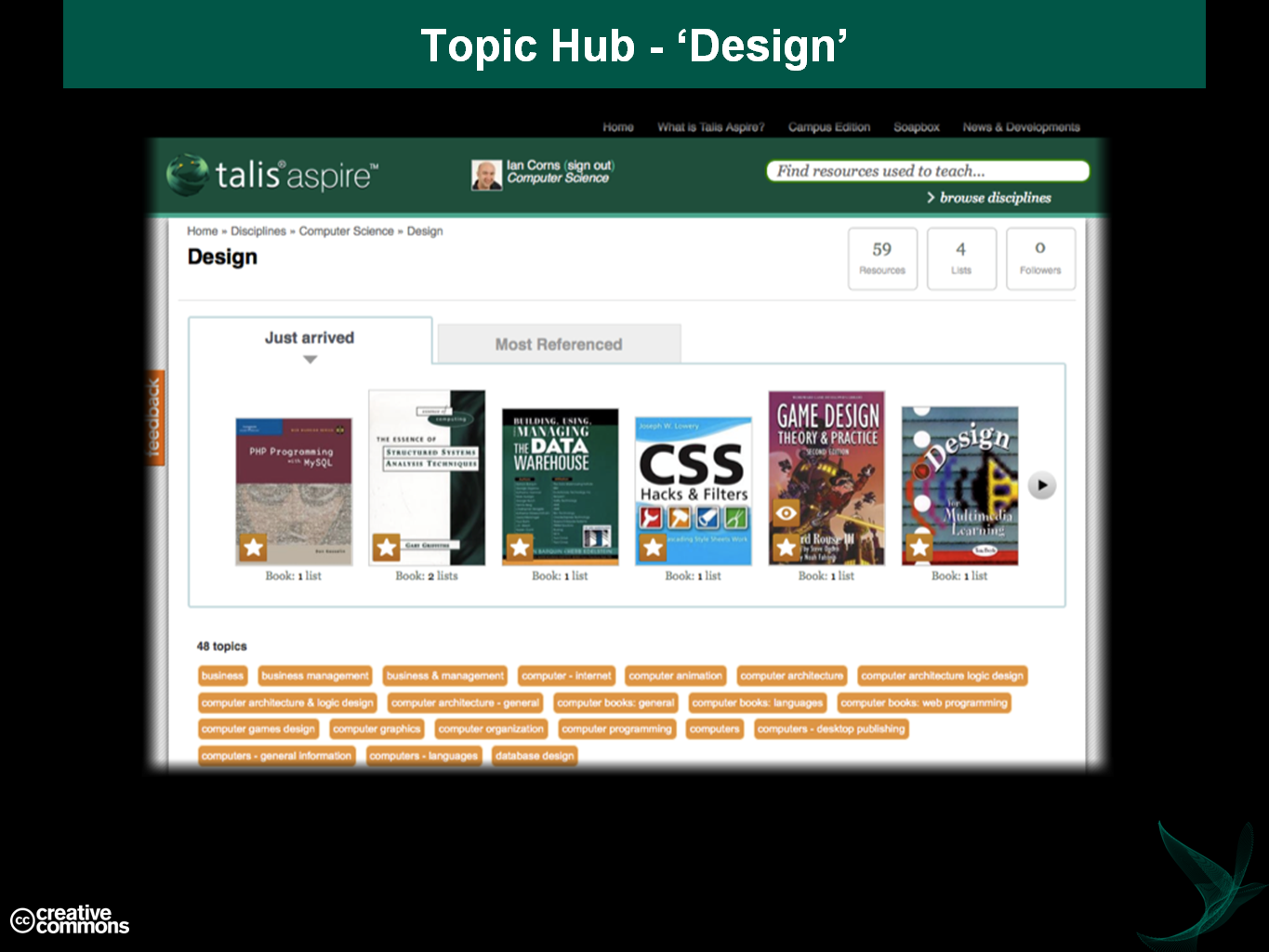Click star on Structured Systems Analysis book
This screenshot has width=1269, height=952.
[387, 548]
